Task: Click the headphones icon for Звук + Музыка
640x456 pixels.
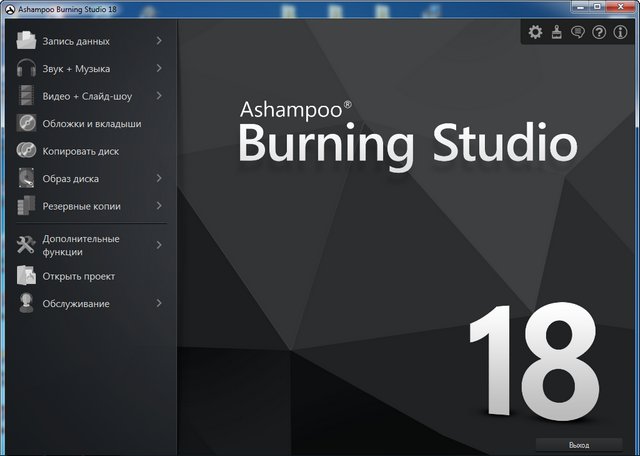Action: (x=26, y=69)
